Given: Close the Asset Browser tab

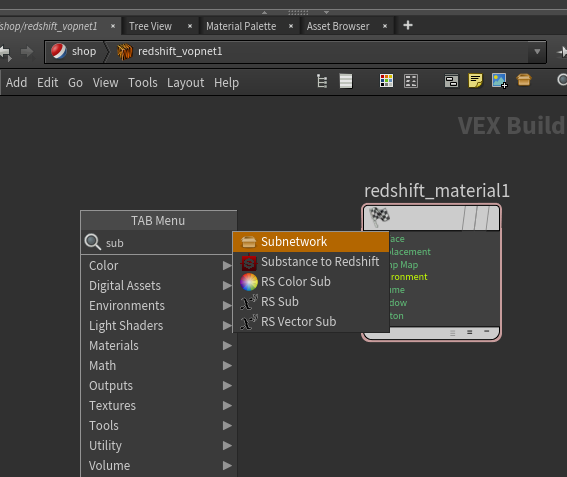Looking at the screenshot, I should pos(385,26).
